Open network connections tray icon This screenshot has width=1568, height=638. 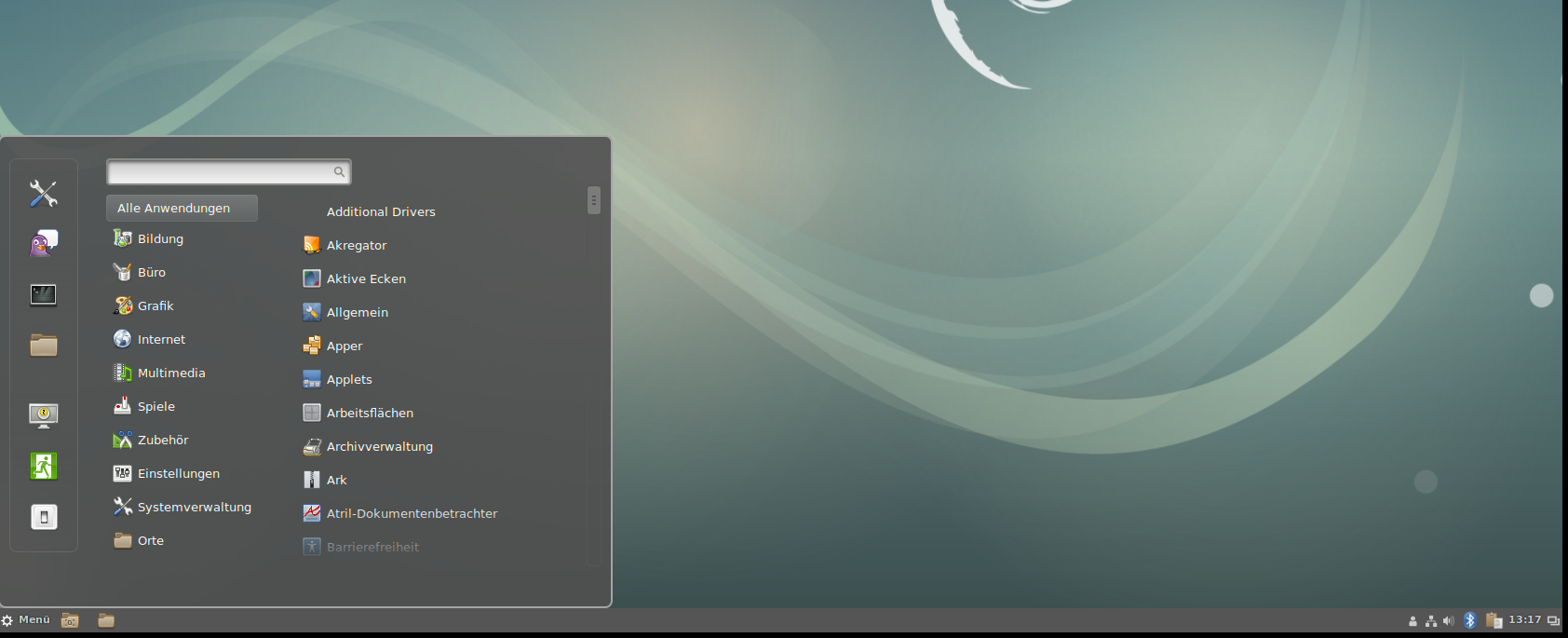click(x=1430, y=621)
